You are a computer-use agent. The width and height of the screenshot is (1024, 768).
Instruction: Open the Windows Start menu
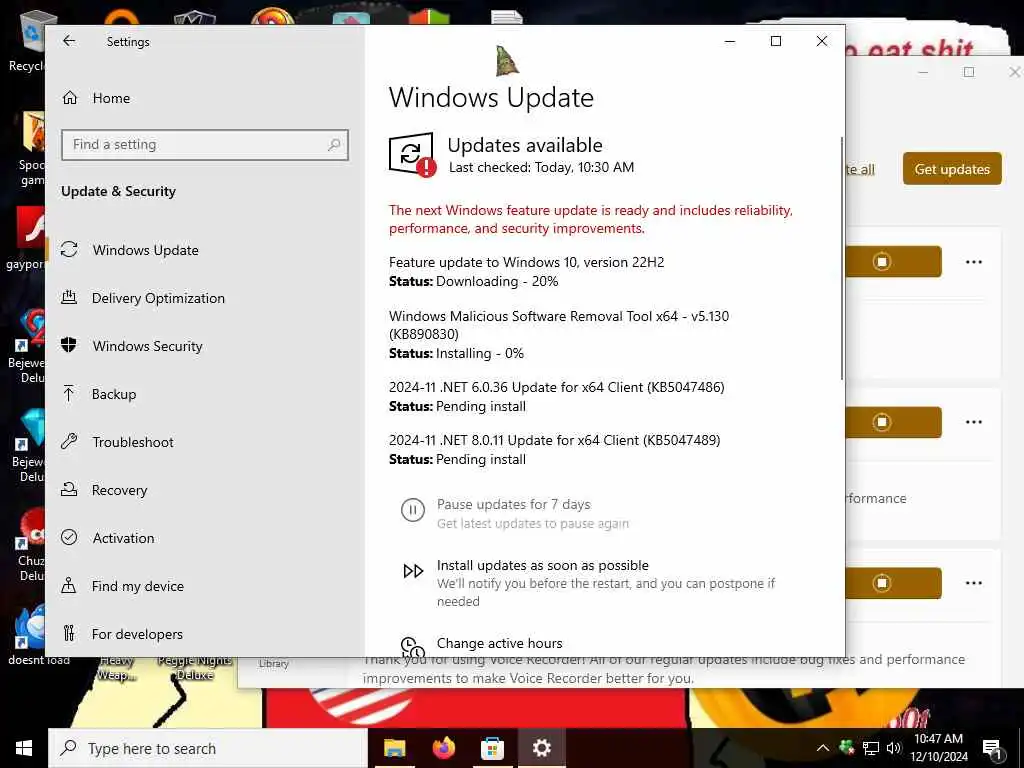(x=24, y=748)
